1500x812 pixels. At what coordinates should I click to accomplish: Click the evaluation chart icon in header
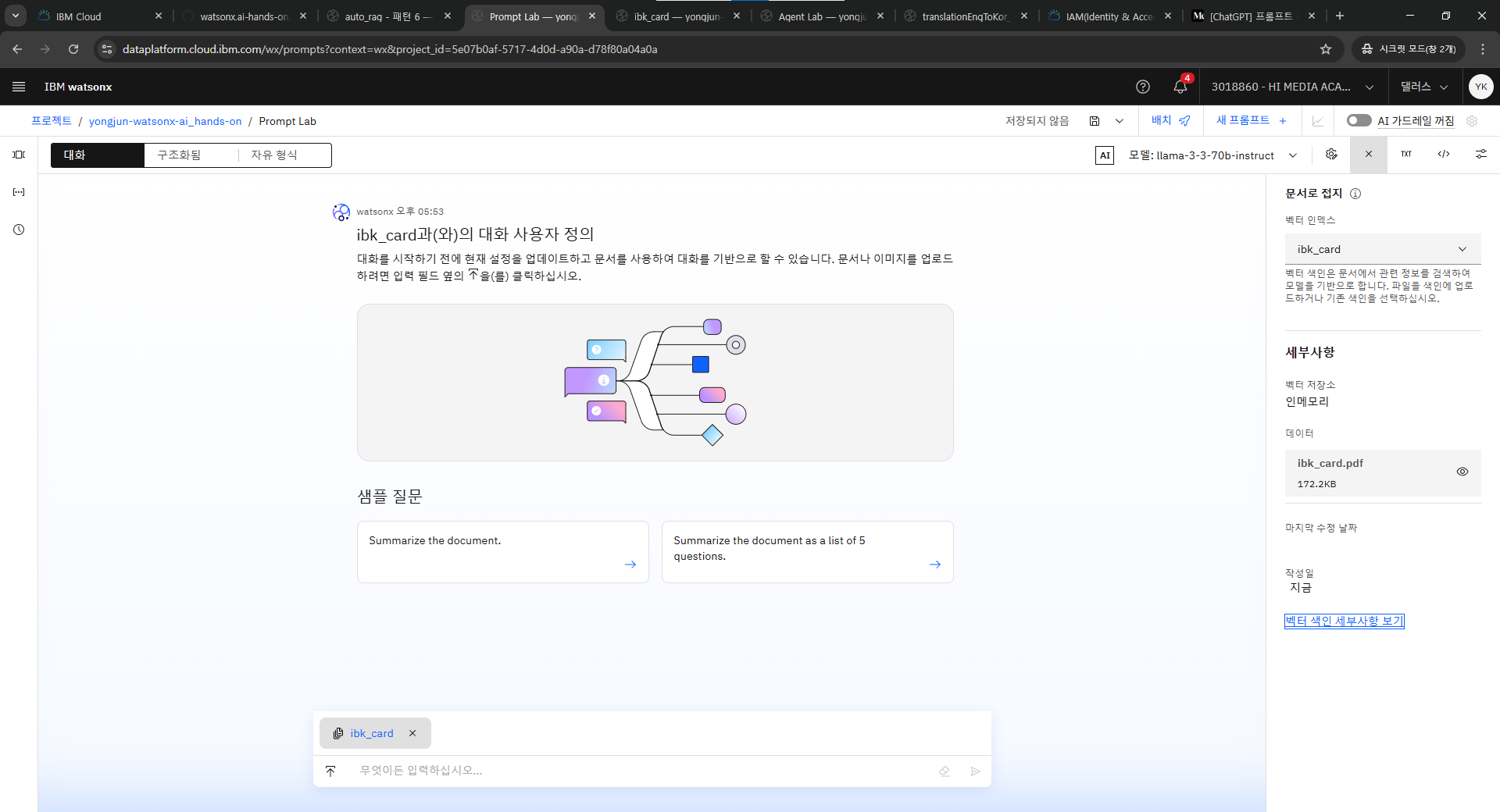click(1318, 121)
